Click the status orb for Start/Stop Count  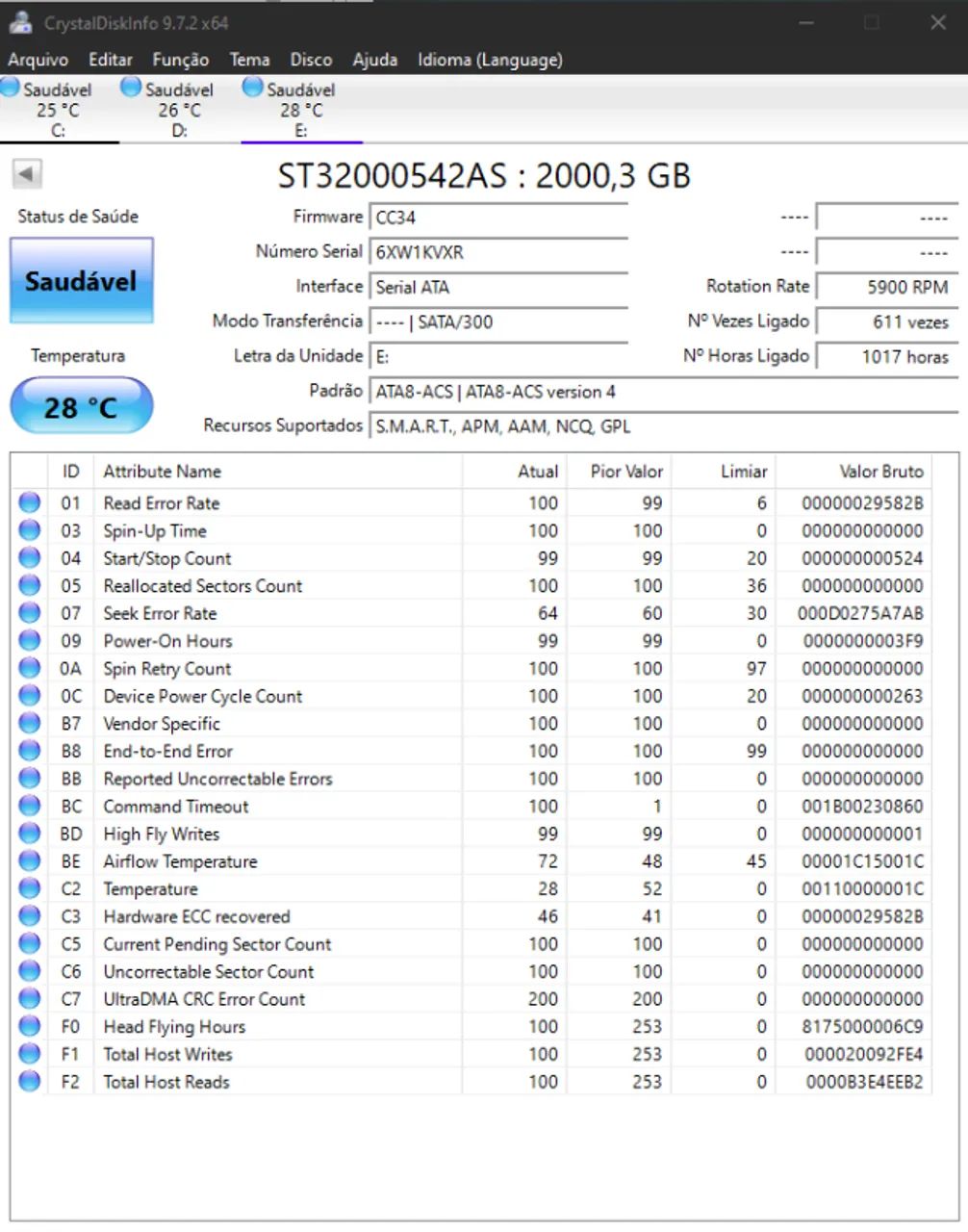click(x=30, y=558)
